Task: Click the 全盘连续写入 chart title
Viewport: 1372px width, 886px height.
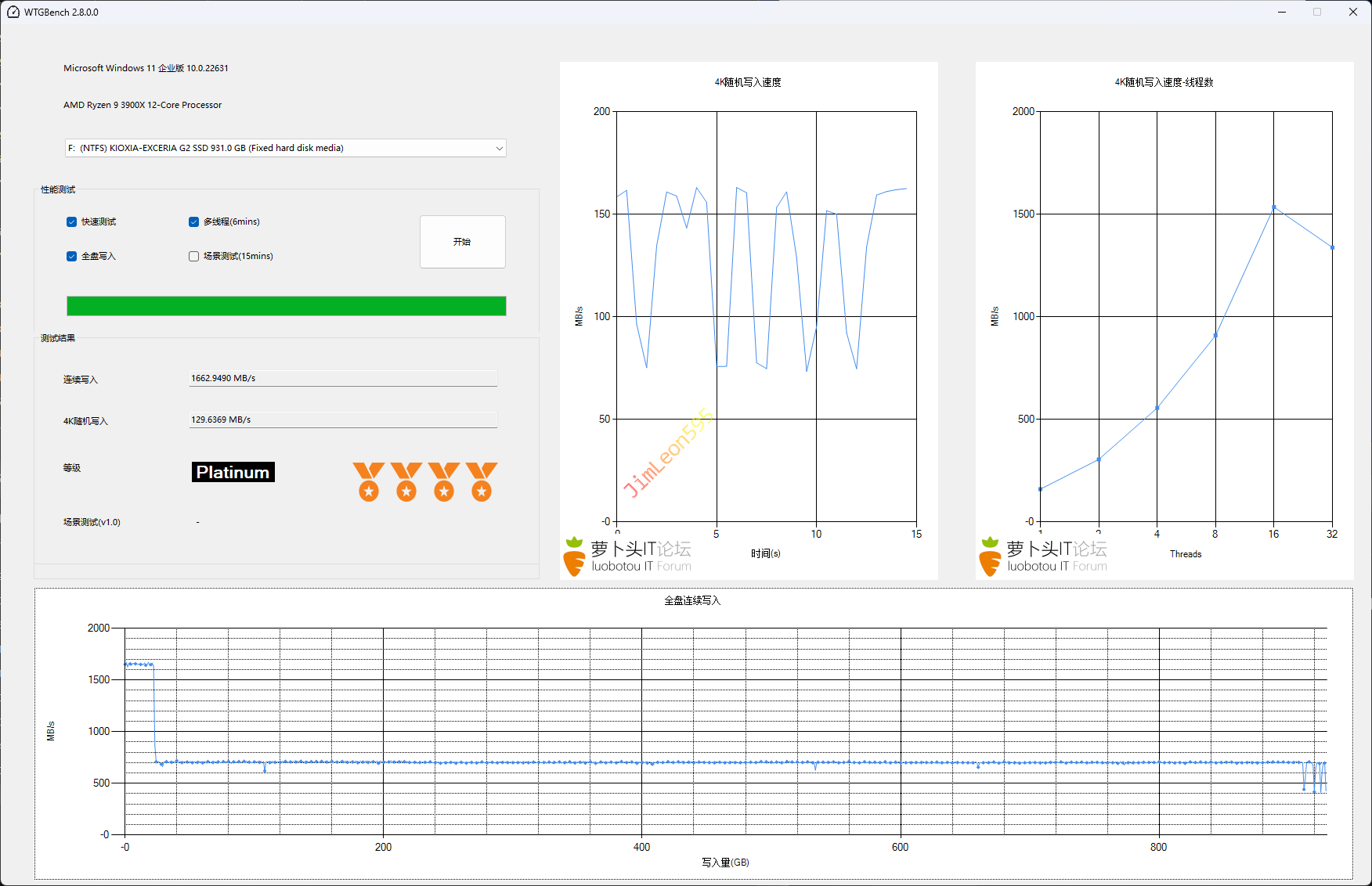Action: (692, 600)
